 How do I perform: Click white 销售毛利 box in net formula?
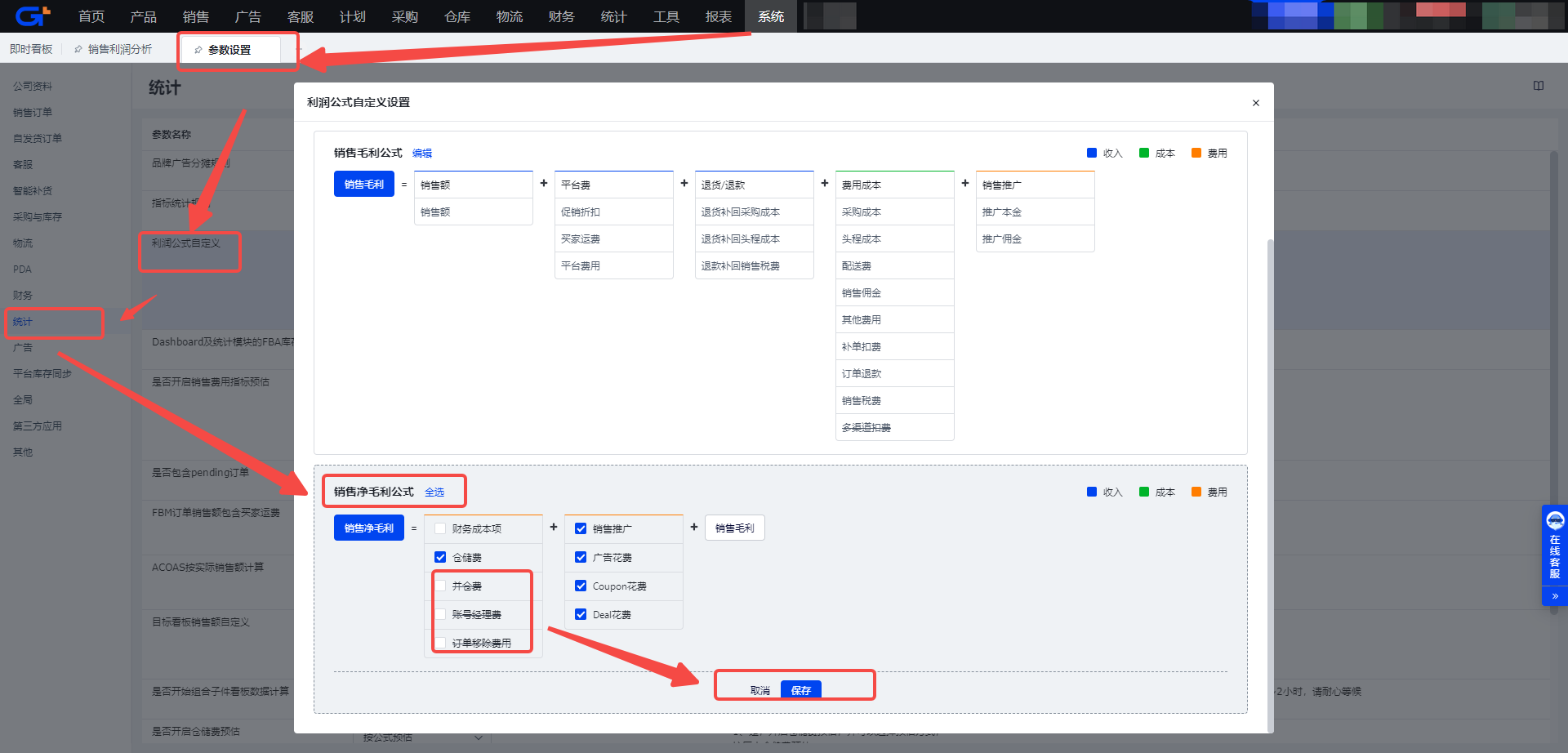pyautogui.click(x=735, y=528)
